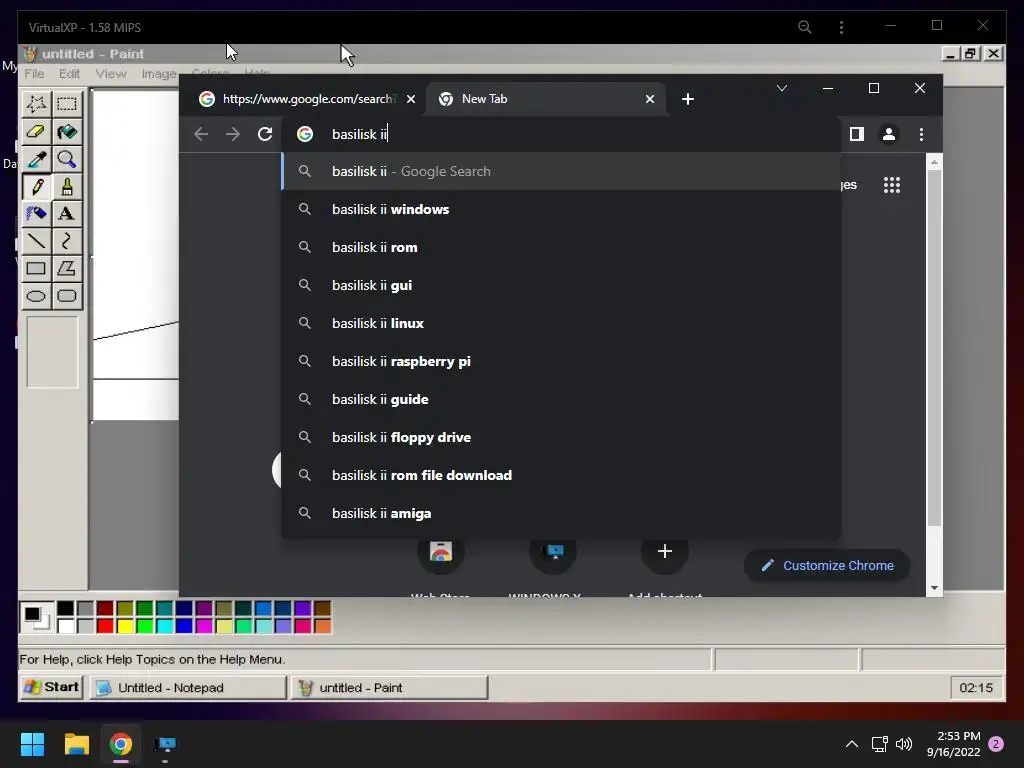Choose 'basilisk ii - Google Search' suggestion
This screenshot has width=1024, height=768.
tap(561, 171)
